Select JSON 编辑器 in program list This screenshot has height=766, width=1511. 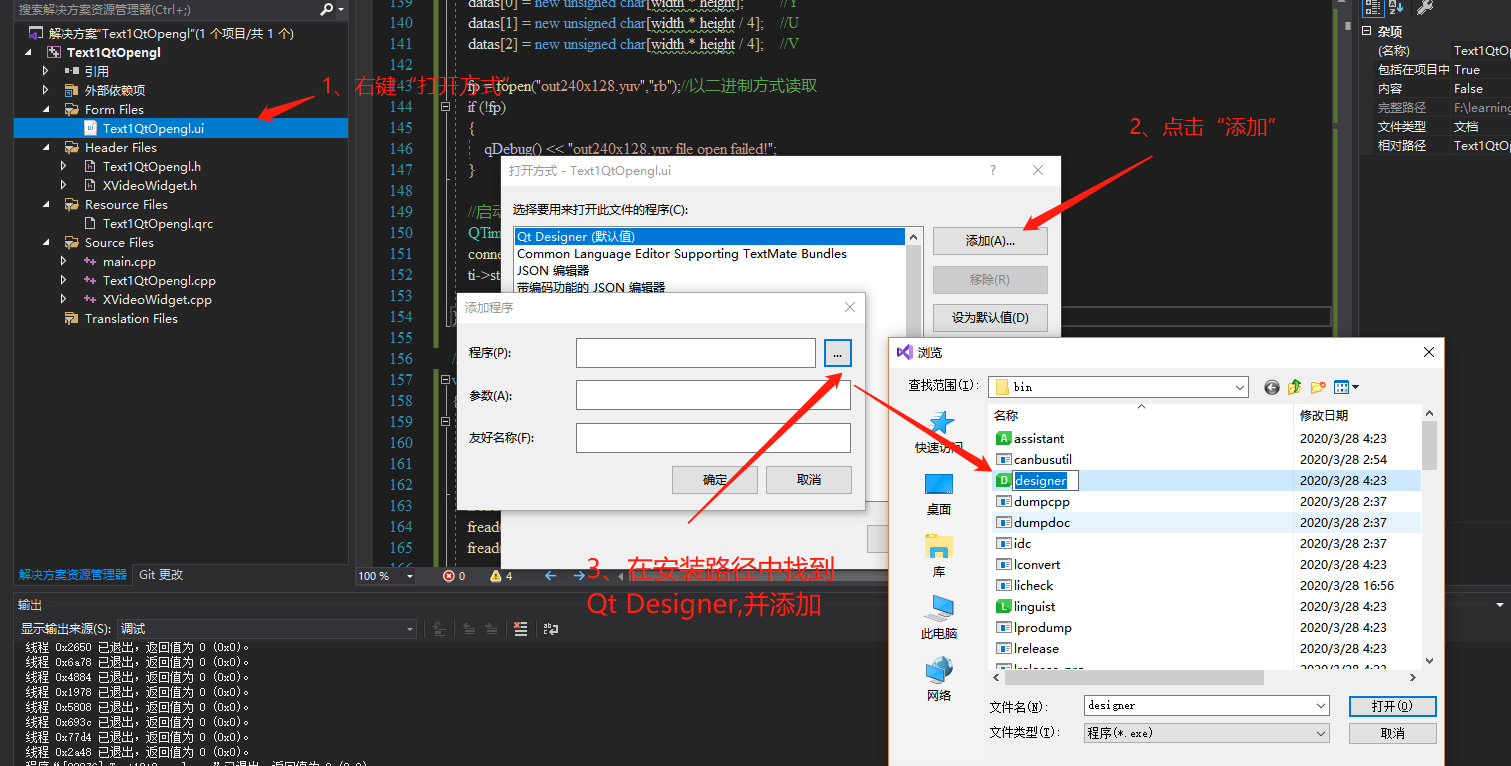point(553,271)
